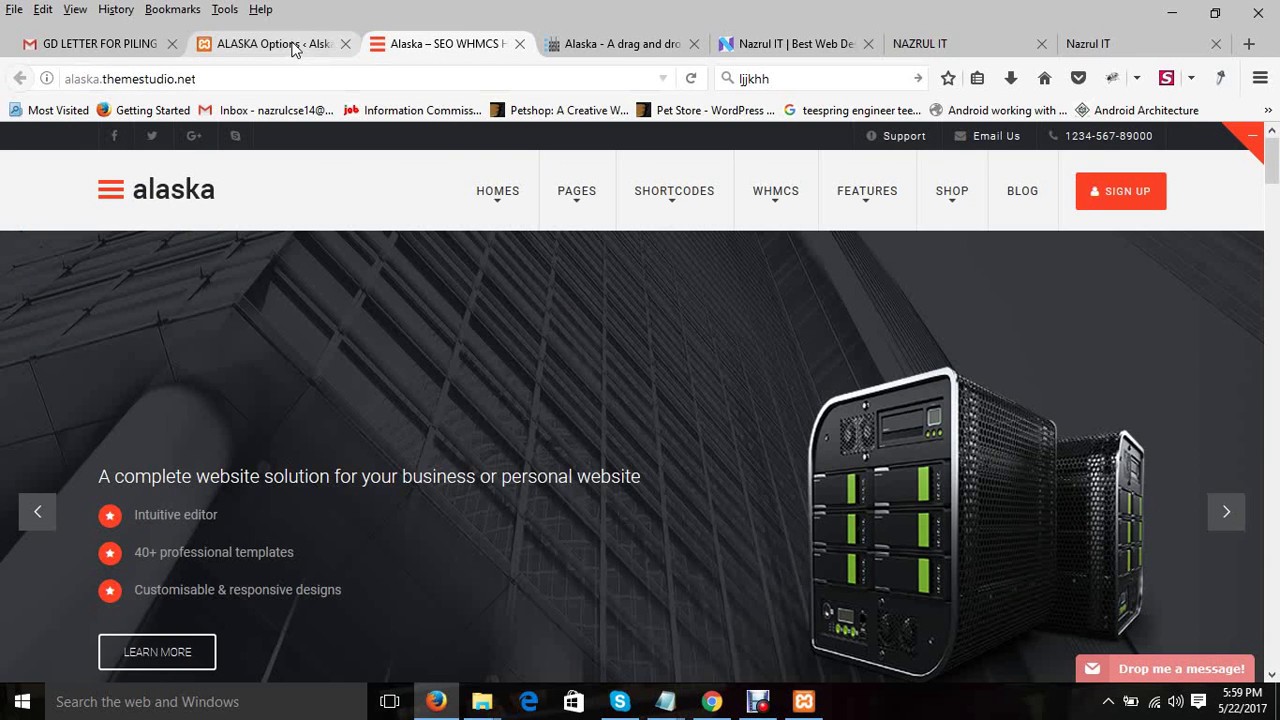Go to the previous slide arrow

click(x=37, y=511)
